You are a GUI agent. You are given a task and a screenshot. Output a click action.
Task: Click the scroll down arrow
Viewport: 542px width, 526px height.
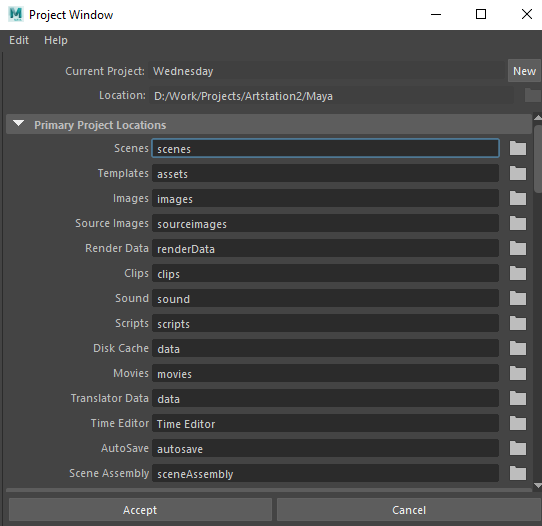point(538,486)
